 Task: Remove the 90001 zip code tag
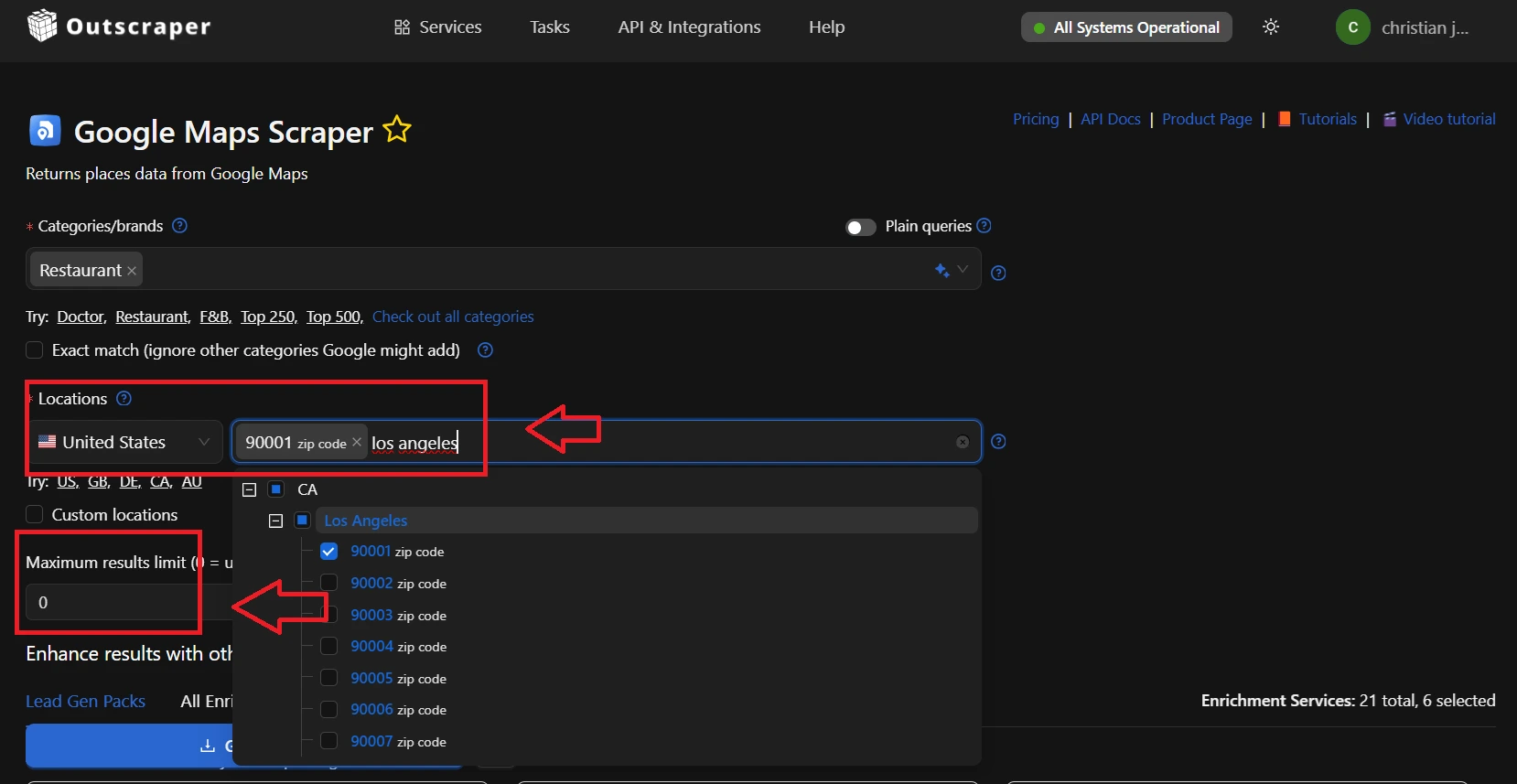point(357,442)
